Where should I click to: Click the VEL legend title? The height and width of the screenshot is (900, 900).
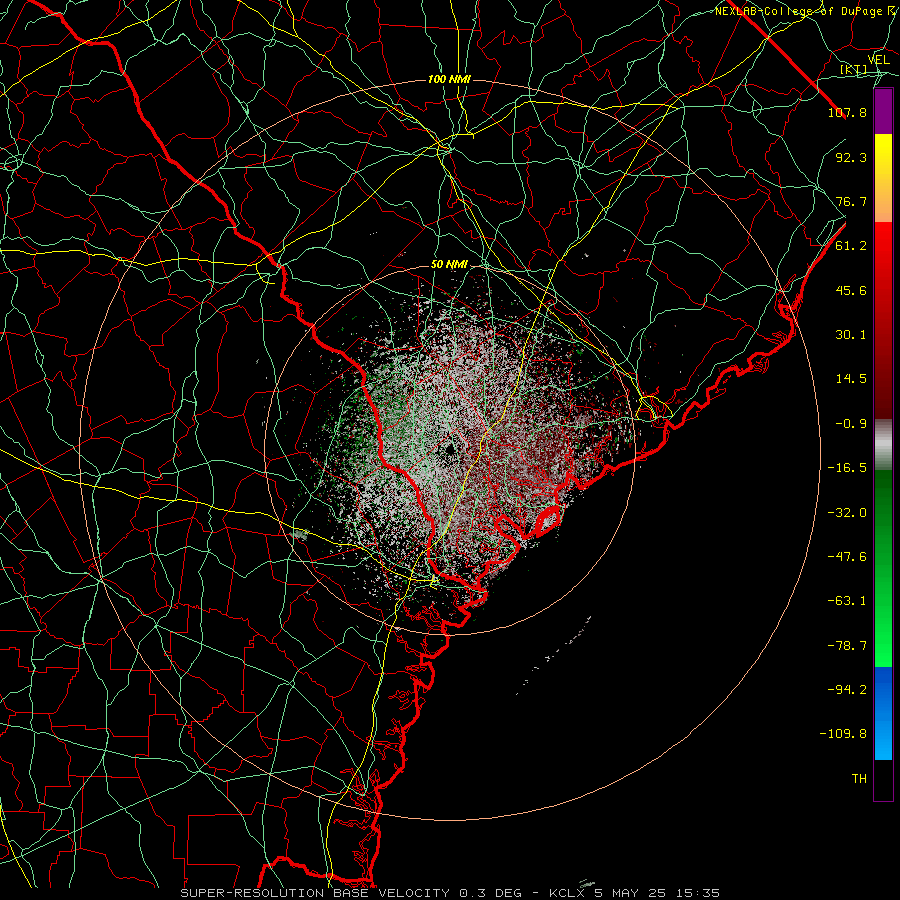(879, 60)
